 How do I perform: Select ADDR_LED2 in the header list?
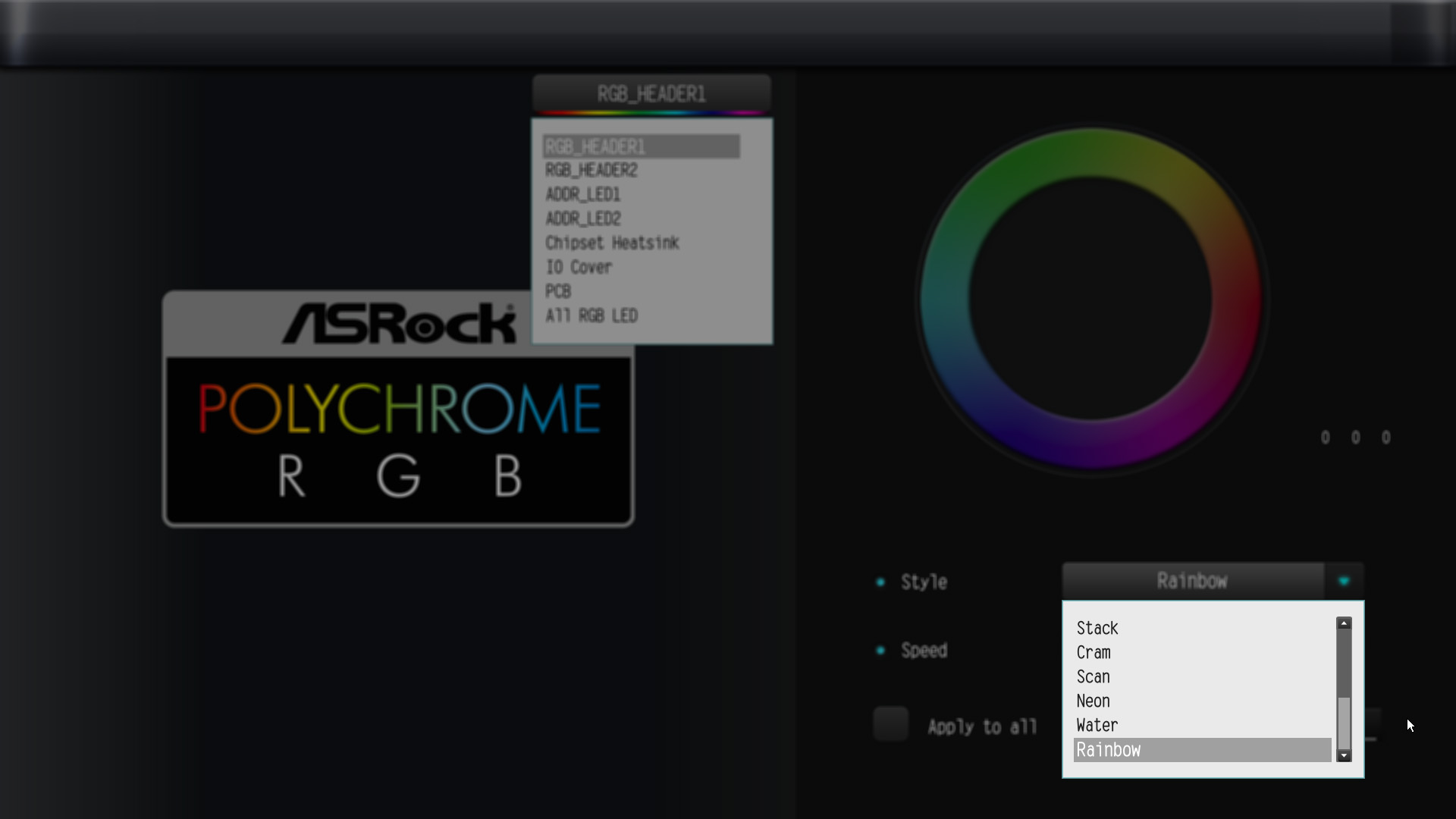pos(582,218)
